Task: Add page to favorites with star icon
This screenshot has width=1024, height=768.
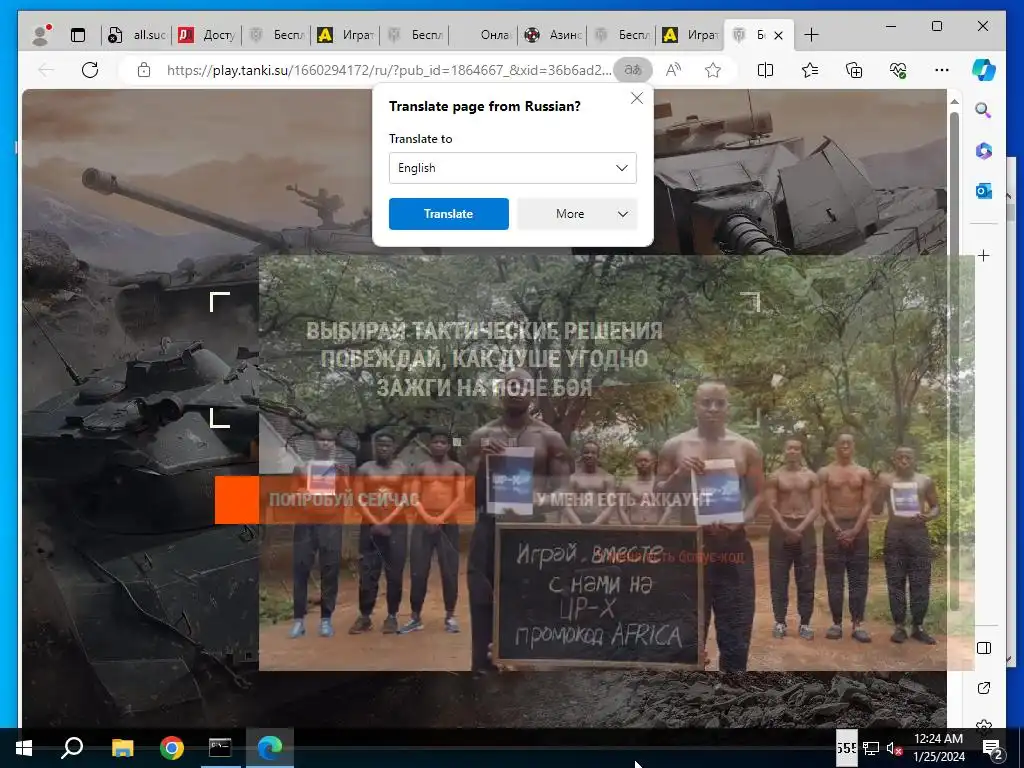Action: (712, 70)
